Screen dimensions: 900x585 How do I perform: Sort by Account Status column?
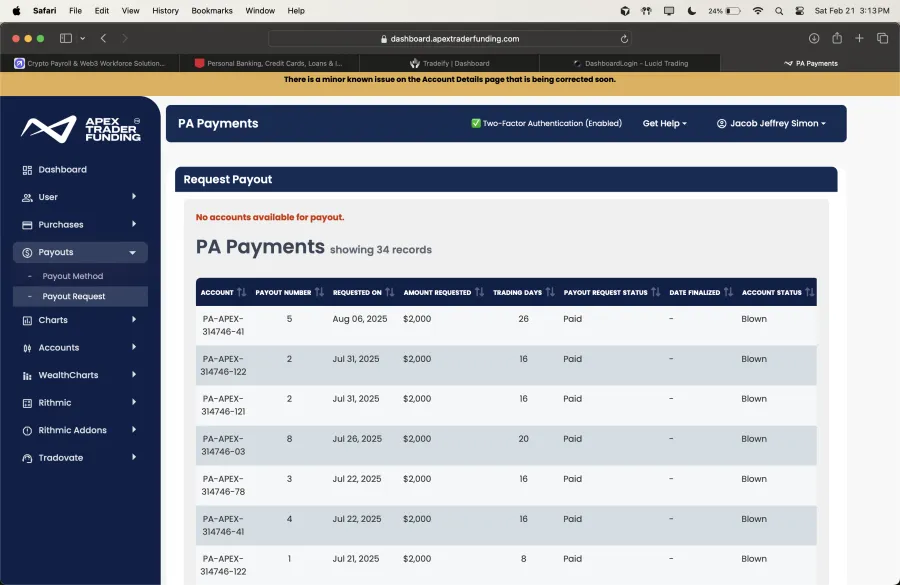(x=809, y=292)
